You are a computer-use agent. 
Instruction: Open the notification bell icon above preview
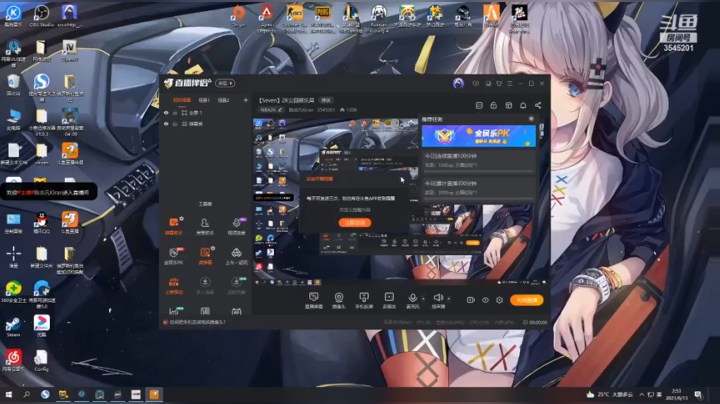523,105
